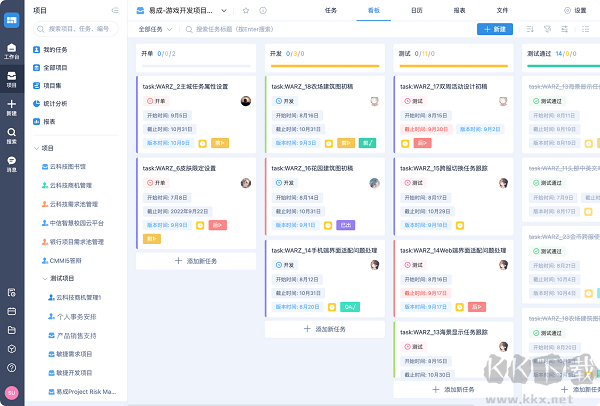Open the project info icon next to the star
This screenshot has width=600, height=406.
tap(263, 10)
